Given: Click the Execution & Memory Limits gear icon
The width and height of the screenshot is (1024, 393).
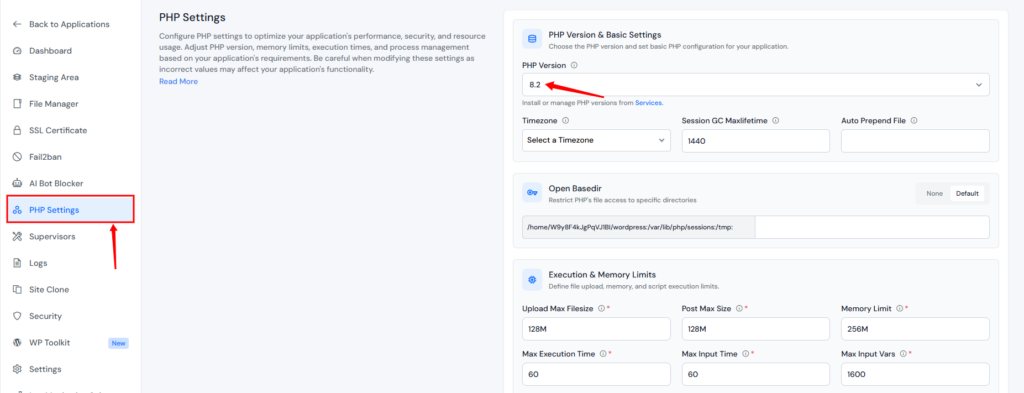Looking at the screenshot, I should point(532,279).
